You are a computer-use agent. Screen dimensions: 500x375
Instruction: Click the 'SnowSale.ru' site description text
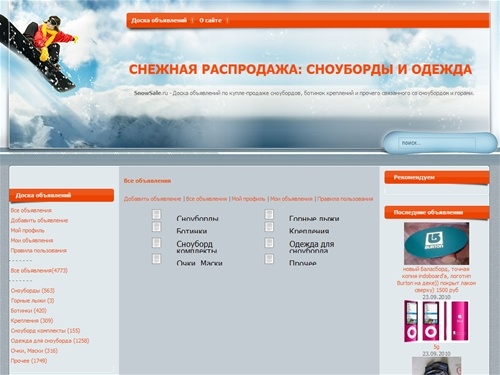click(304, 93)
